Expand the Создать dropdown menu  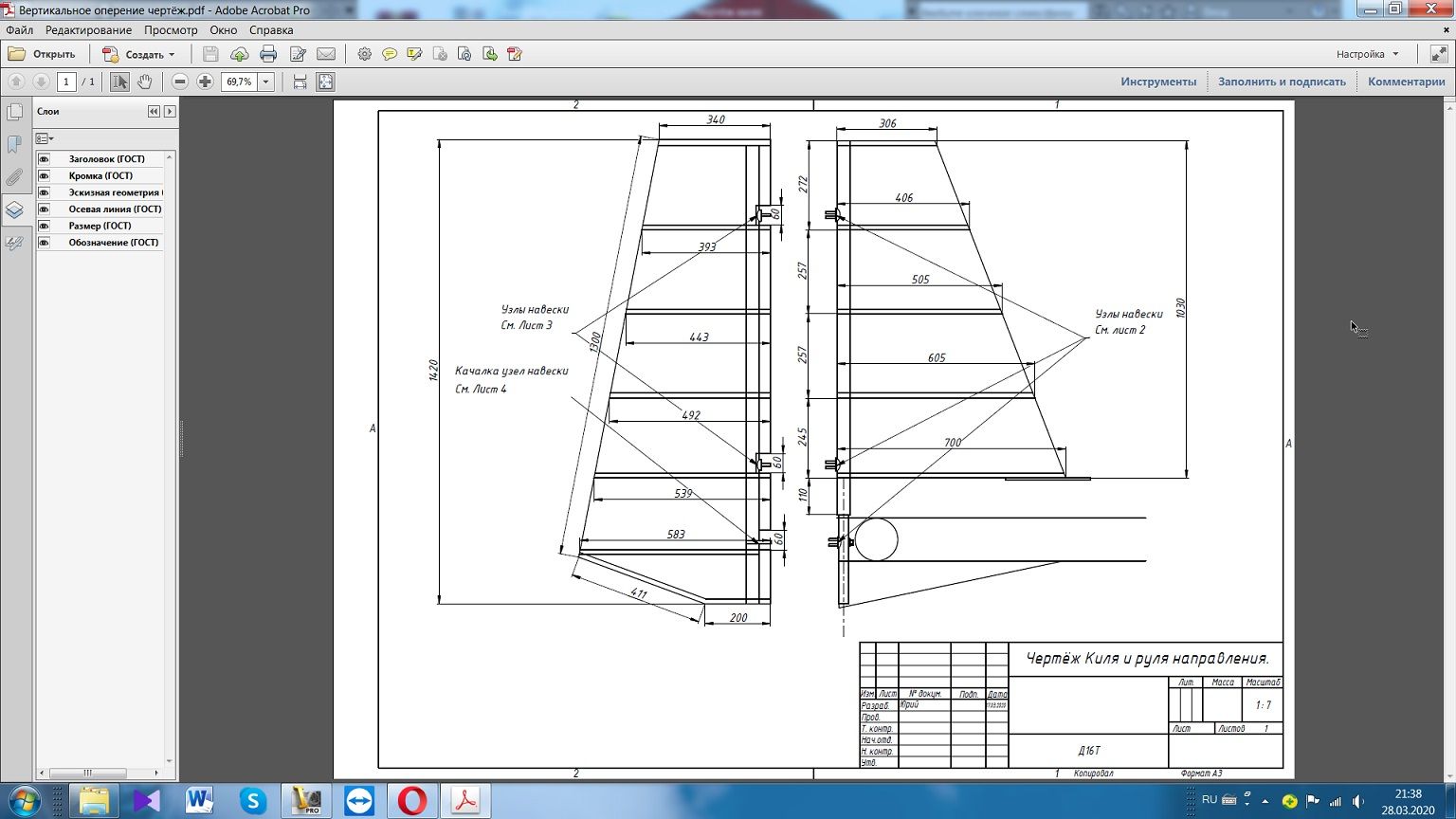coord(172,55)
